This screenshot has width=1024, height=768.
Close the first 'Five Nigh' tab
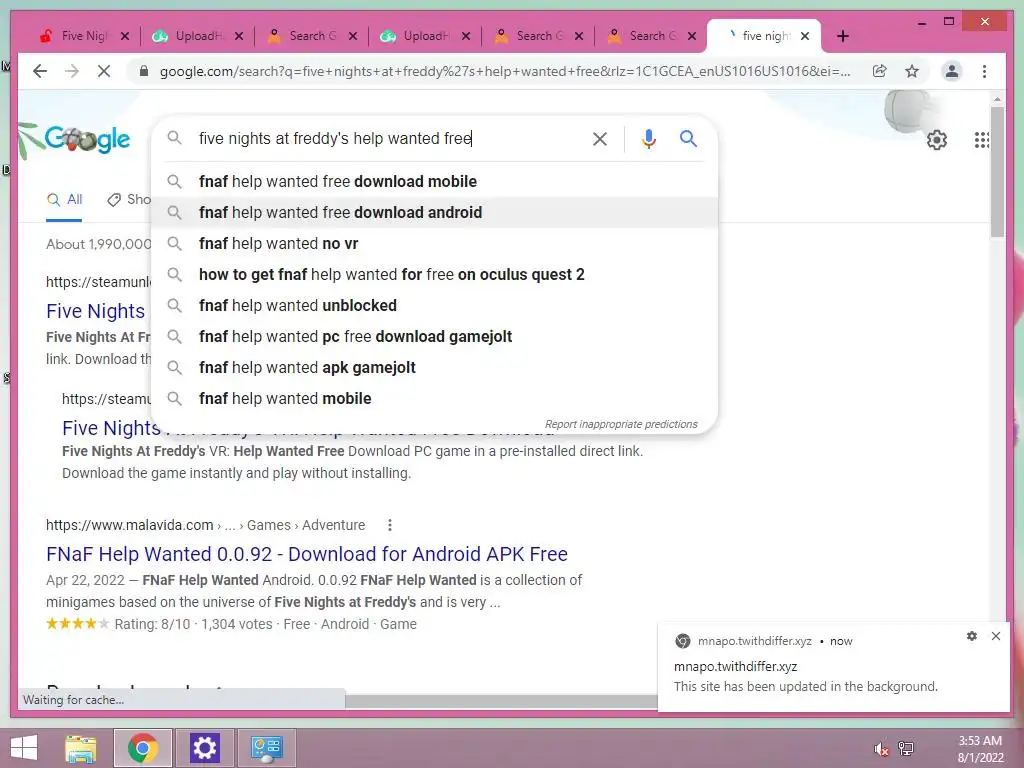125,36
